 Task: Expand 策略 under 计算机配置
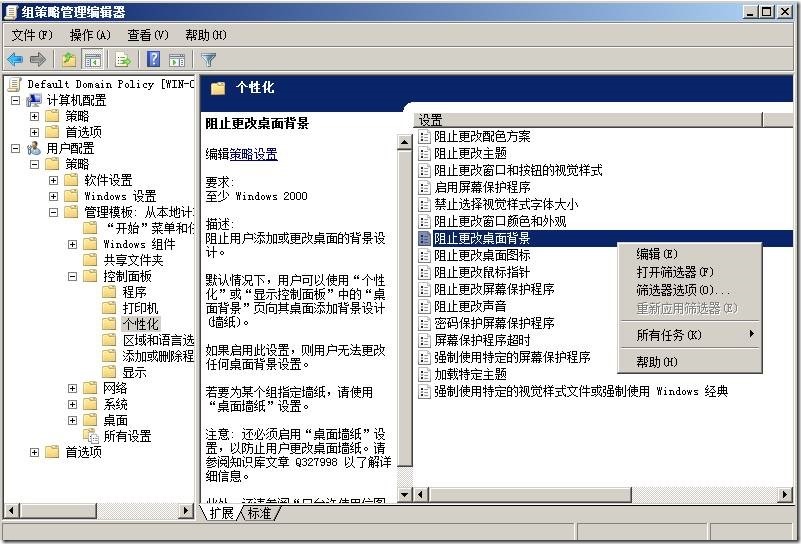point(34,116)
